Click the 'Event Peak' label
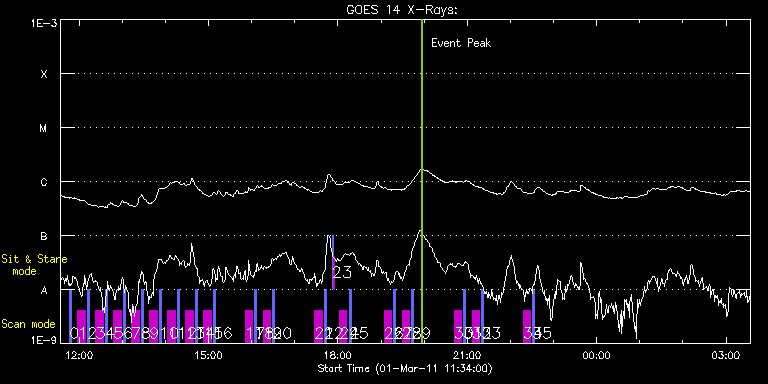 pyautogui.click(x=461, y=43)
